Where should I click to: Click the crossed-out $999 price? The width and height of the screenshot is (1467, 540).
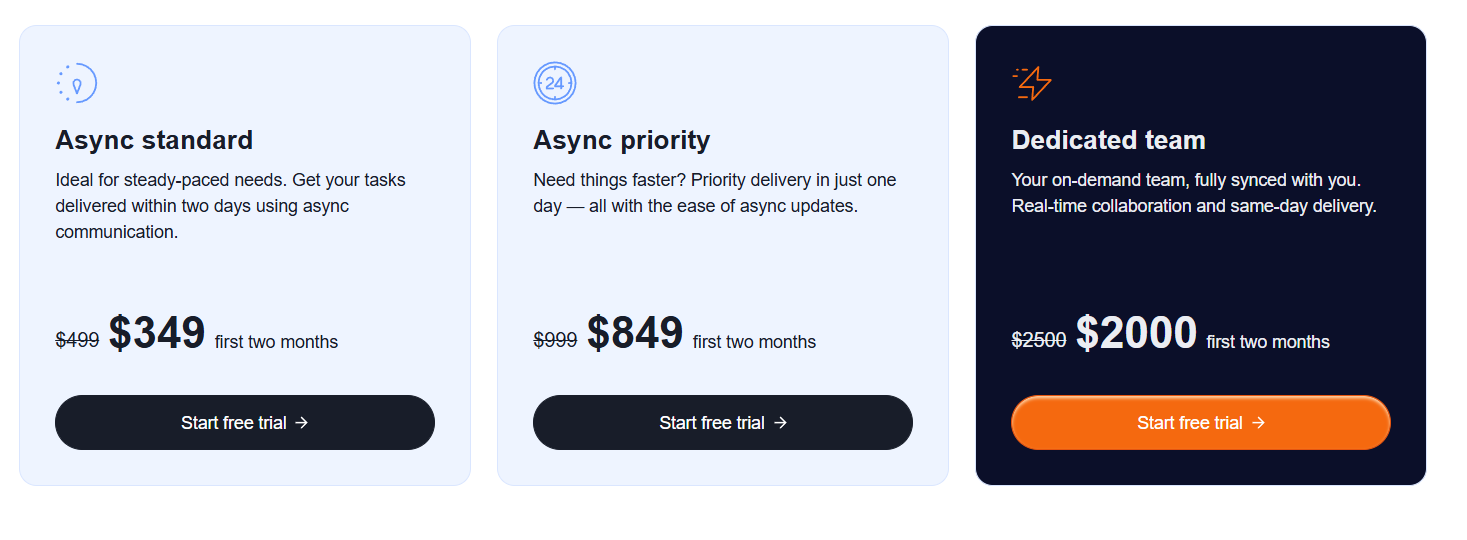pos(555,341)
